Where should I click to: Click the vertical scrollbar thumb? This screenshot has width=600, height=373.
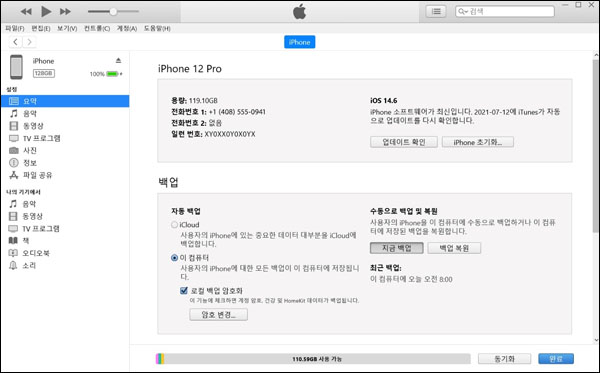pos(596,145)
